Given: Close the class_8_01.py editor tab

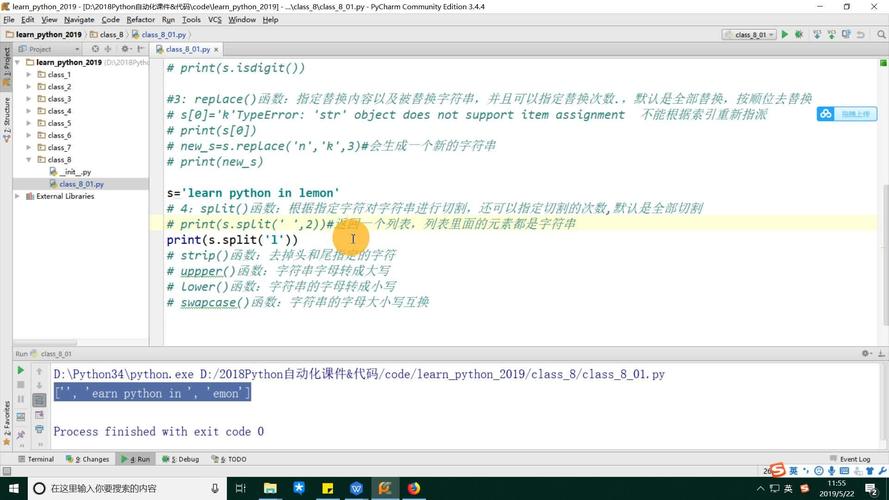Looking at the screenshot, I should point(216,50).
